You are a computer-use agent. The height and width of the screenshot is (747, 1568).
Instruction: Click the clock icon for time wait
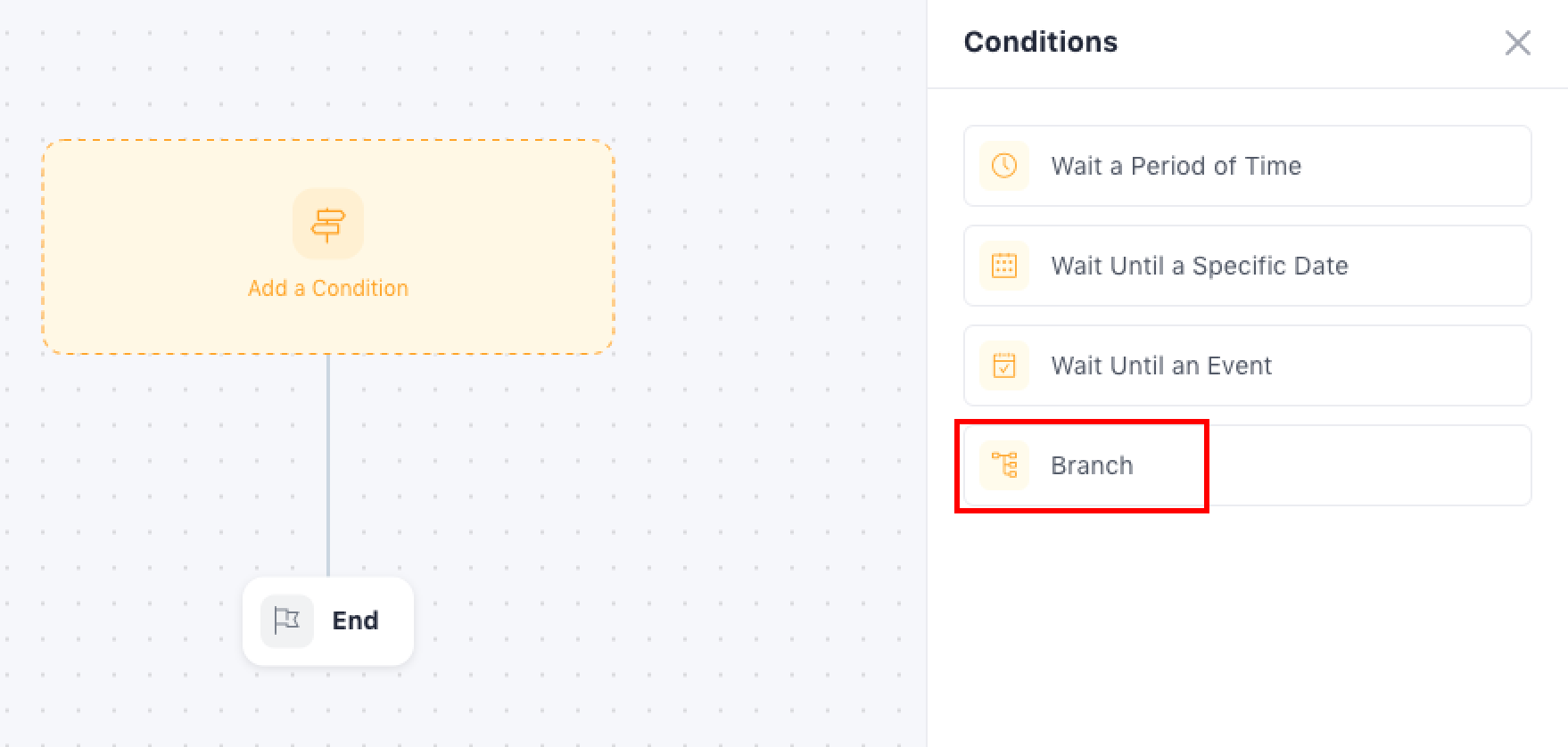1004,166
